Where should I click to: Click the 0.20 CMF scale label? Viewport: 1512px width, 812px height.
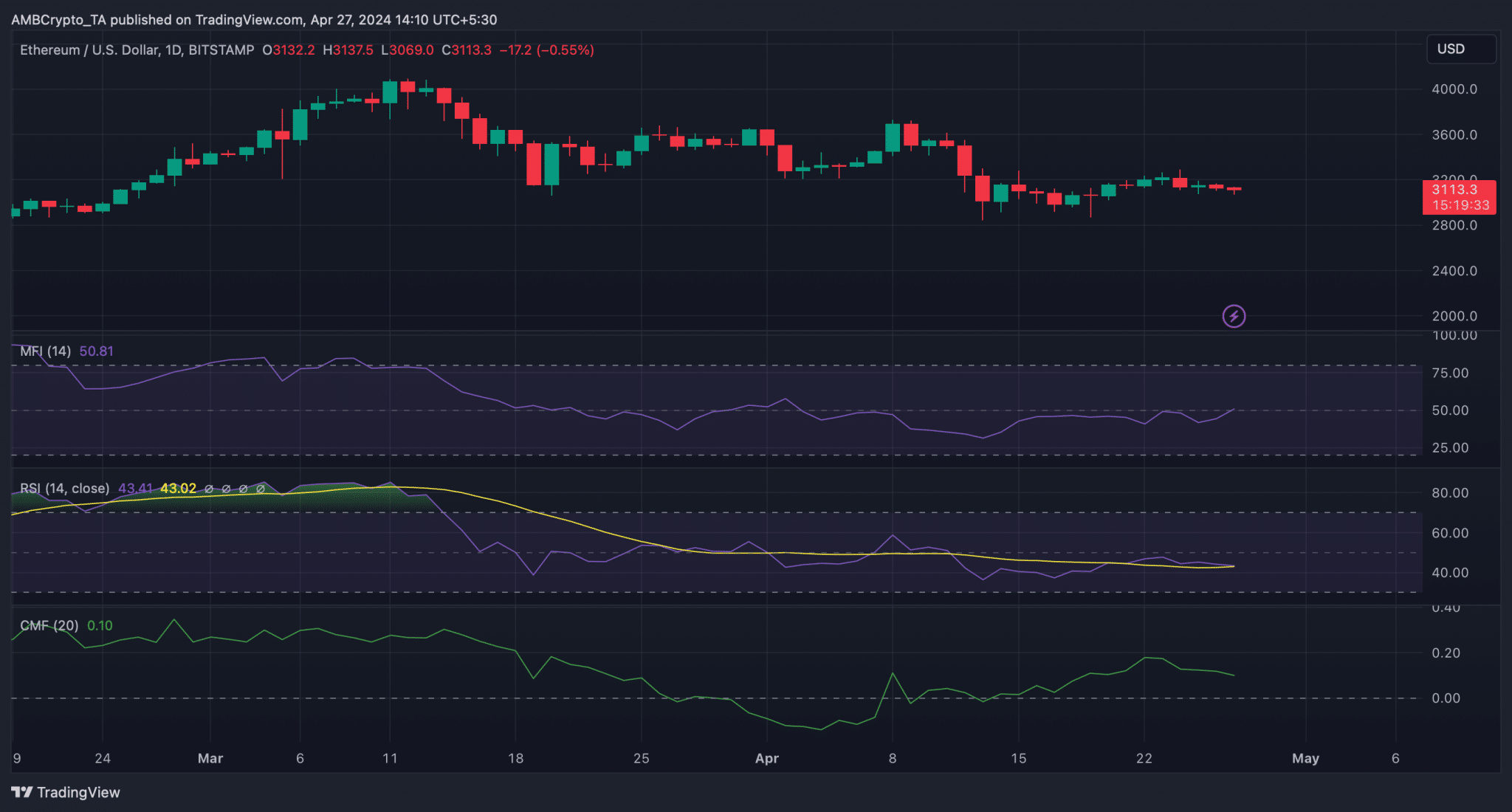pyautogui.click(x=1446, y=653)
